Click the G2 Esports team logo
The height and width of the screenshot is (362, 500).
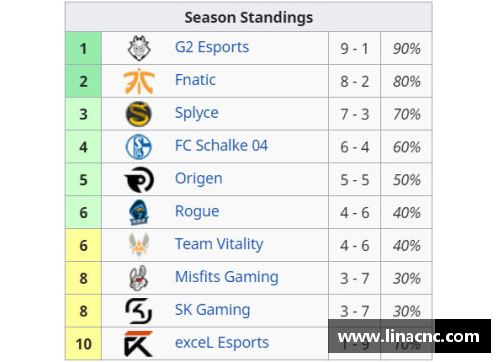pyautogui.click(x=139, y=48)
